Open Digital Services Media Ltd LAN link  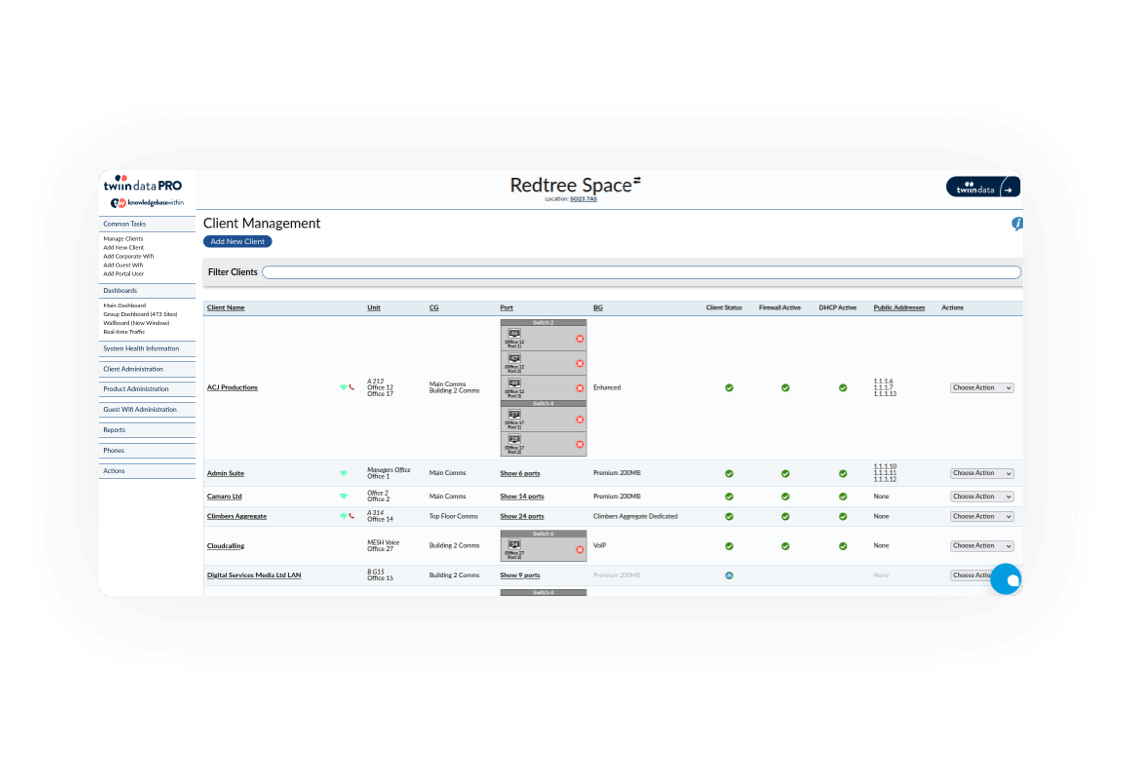(x=254, y=575)
